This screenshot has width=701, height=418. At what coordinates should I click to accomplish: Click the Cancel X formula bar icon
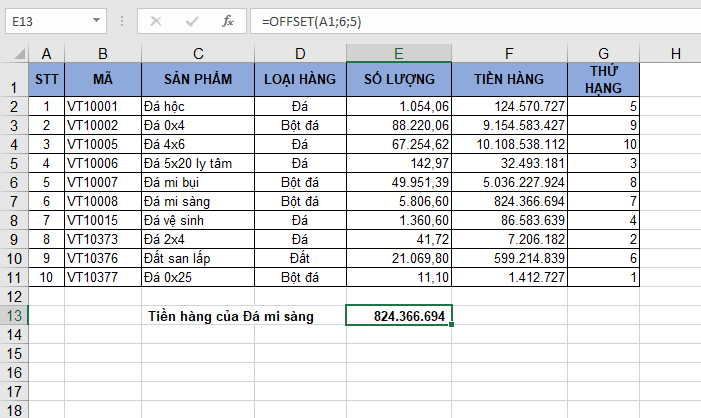point(155,20)
